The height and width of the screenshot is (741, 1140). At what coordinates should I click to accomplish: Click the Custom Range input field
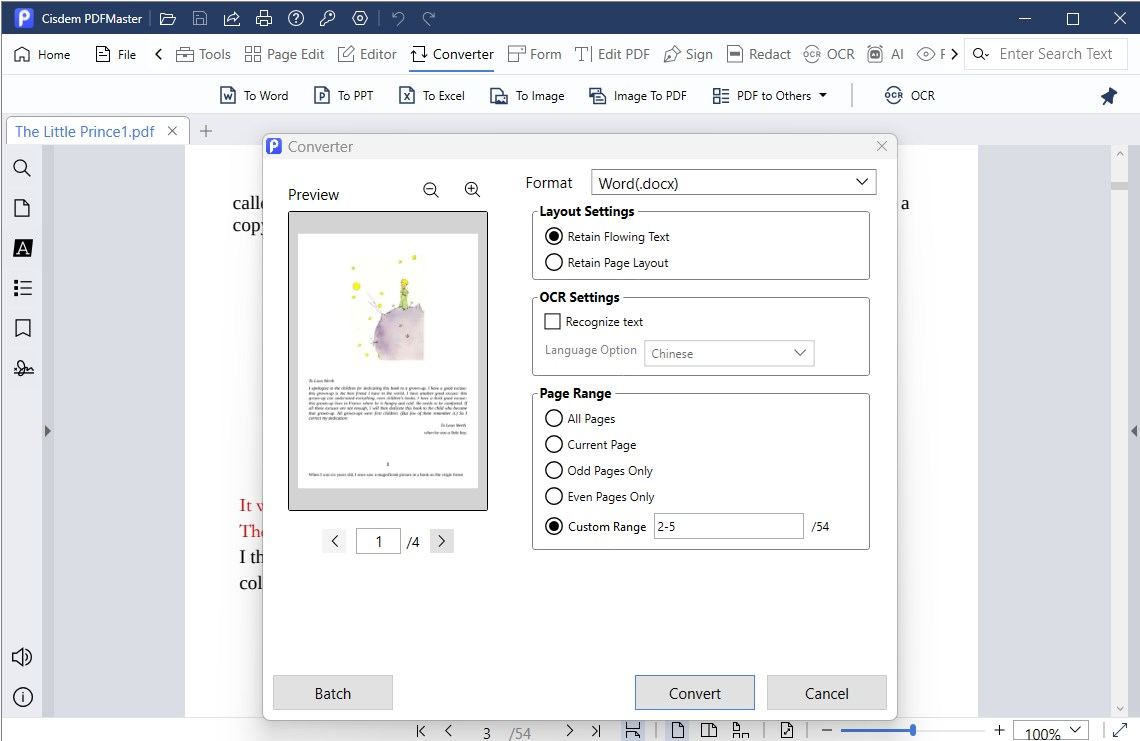point(728,526)
